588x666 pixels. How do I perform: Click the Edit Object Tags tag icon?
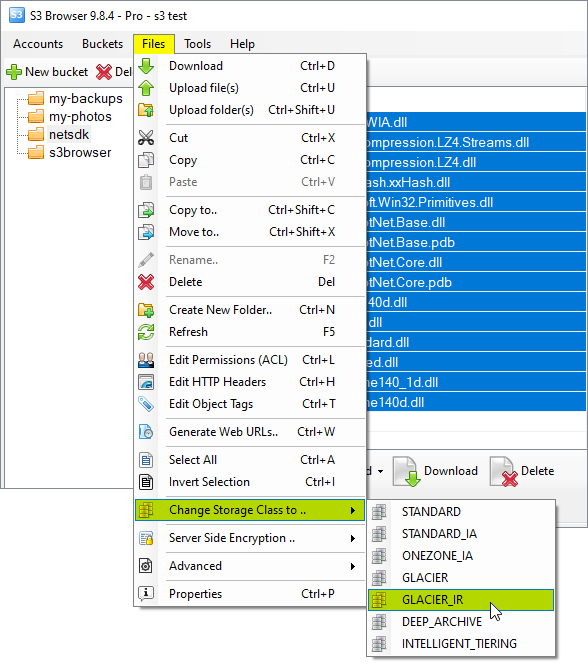tap(146, 404)
